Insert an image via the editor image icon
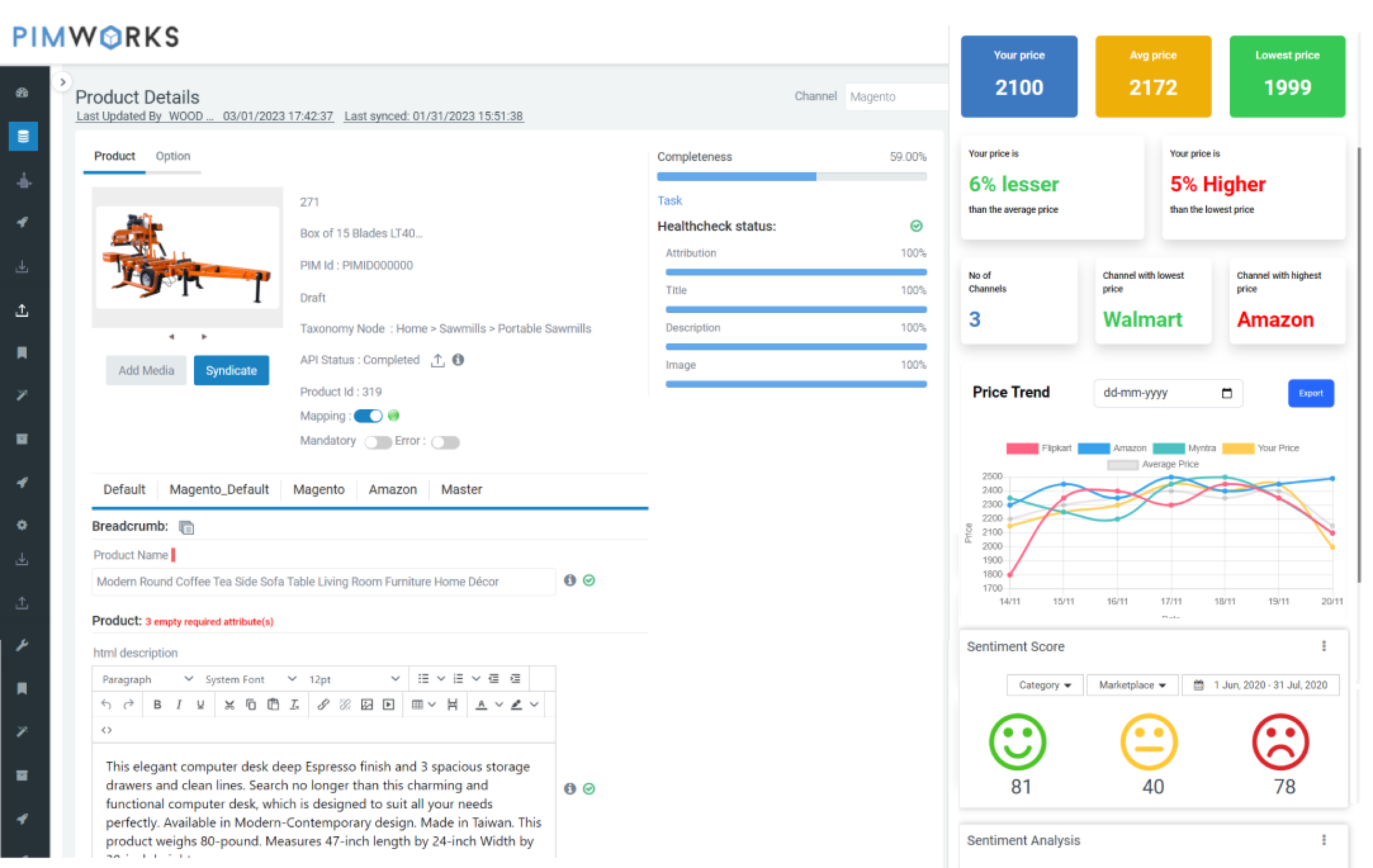The height and width of the screenshot is (868, 1373). click(x=367, y=705)
